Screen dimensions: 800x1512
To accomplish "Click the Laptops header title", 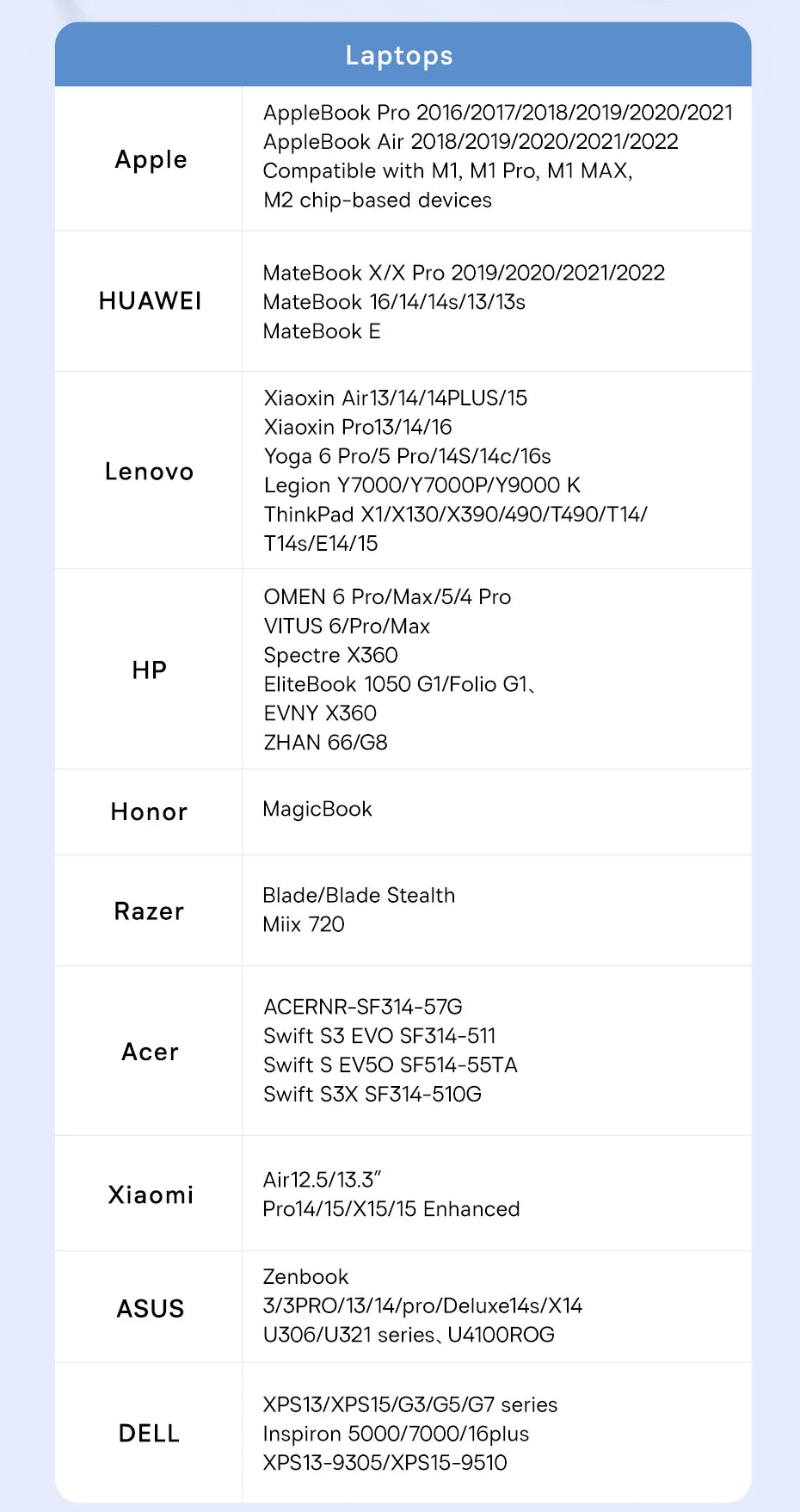I will pos(399,56).
